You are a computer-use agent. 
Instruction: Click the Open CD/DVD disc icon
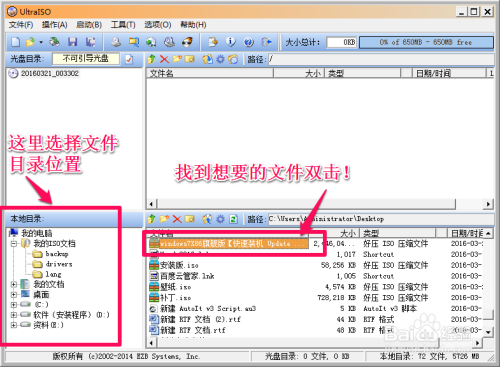pyautogui.click(x=54, y=42)
